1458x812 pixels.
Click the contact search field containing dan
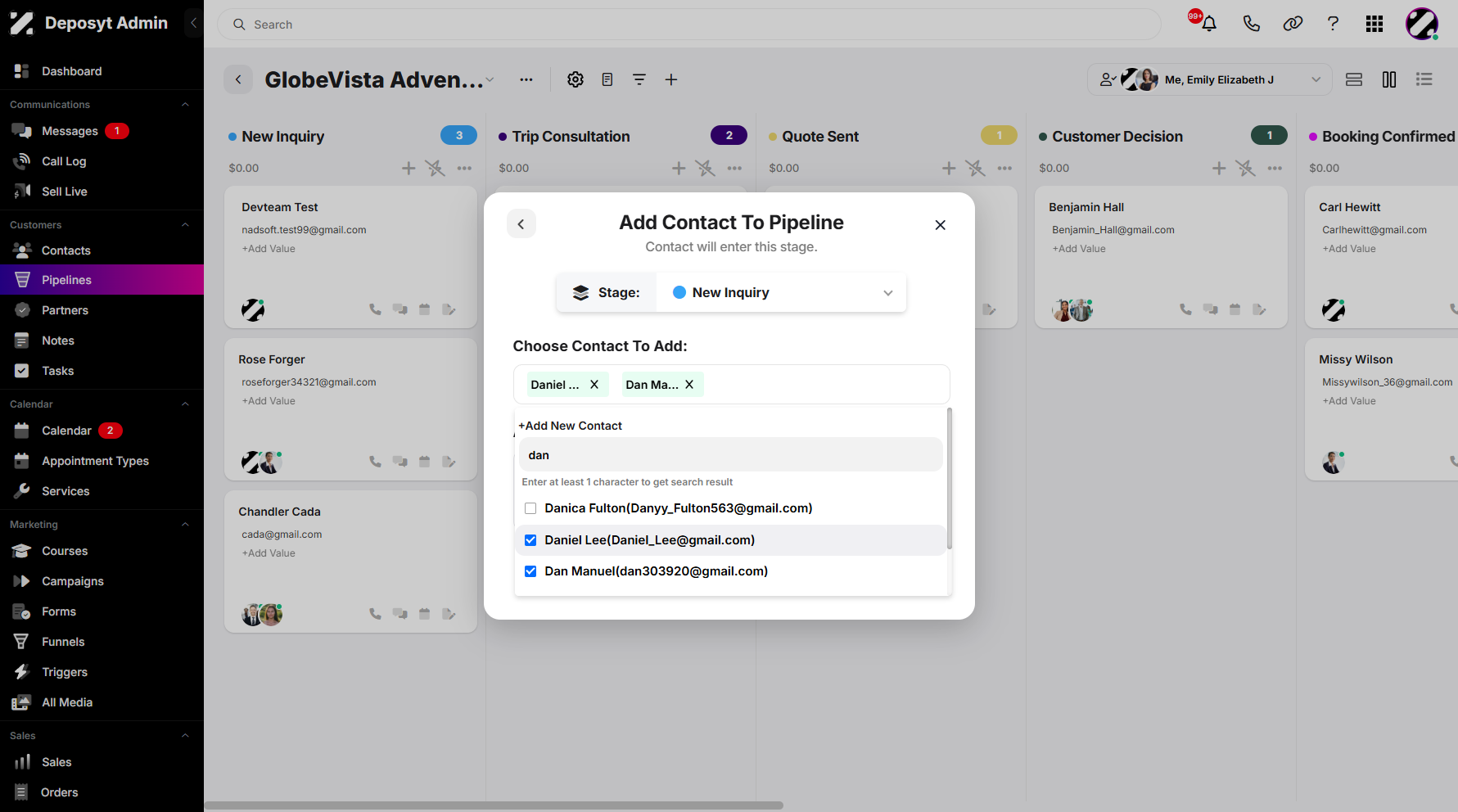(x=731, y=455)
